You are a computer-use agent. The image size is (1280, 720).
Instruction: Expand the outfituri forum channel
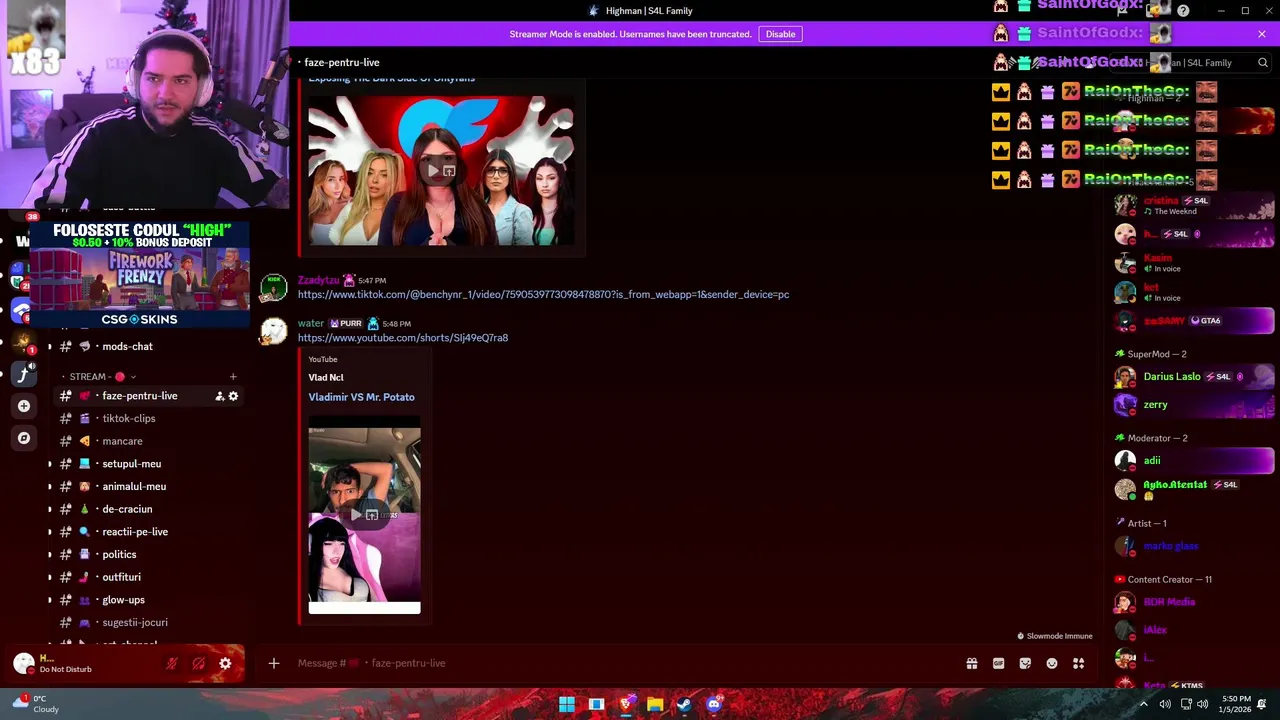(50, 577)
